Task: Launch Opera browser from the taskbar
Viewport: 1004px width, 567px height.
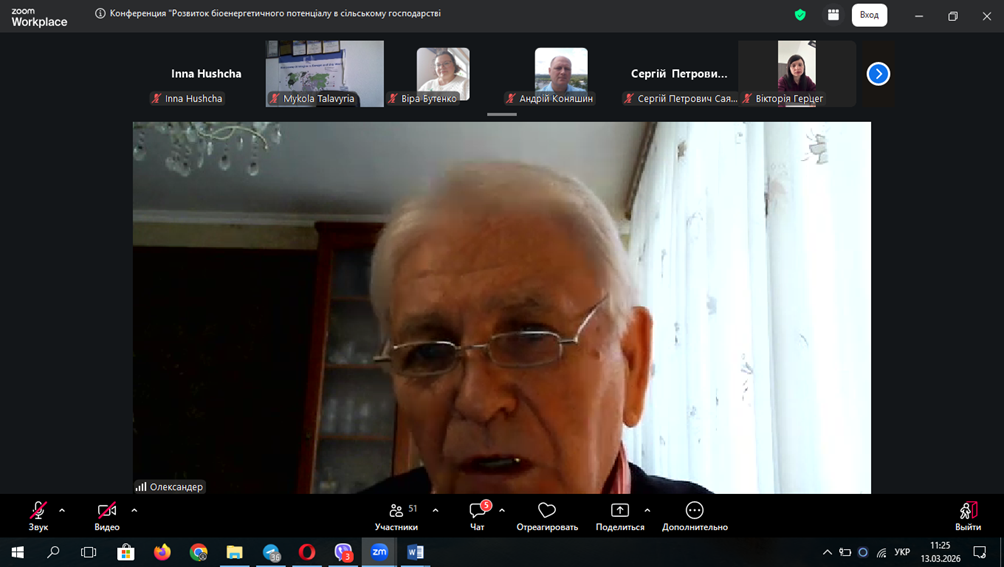Action: [x=307, y=552]
